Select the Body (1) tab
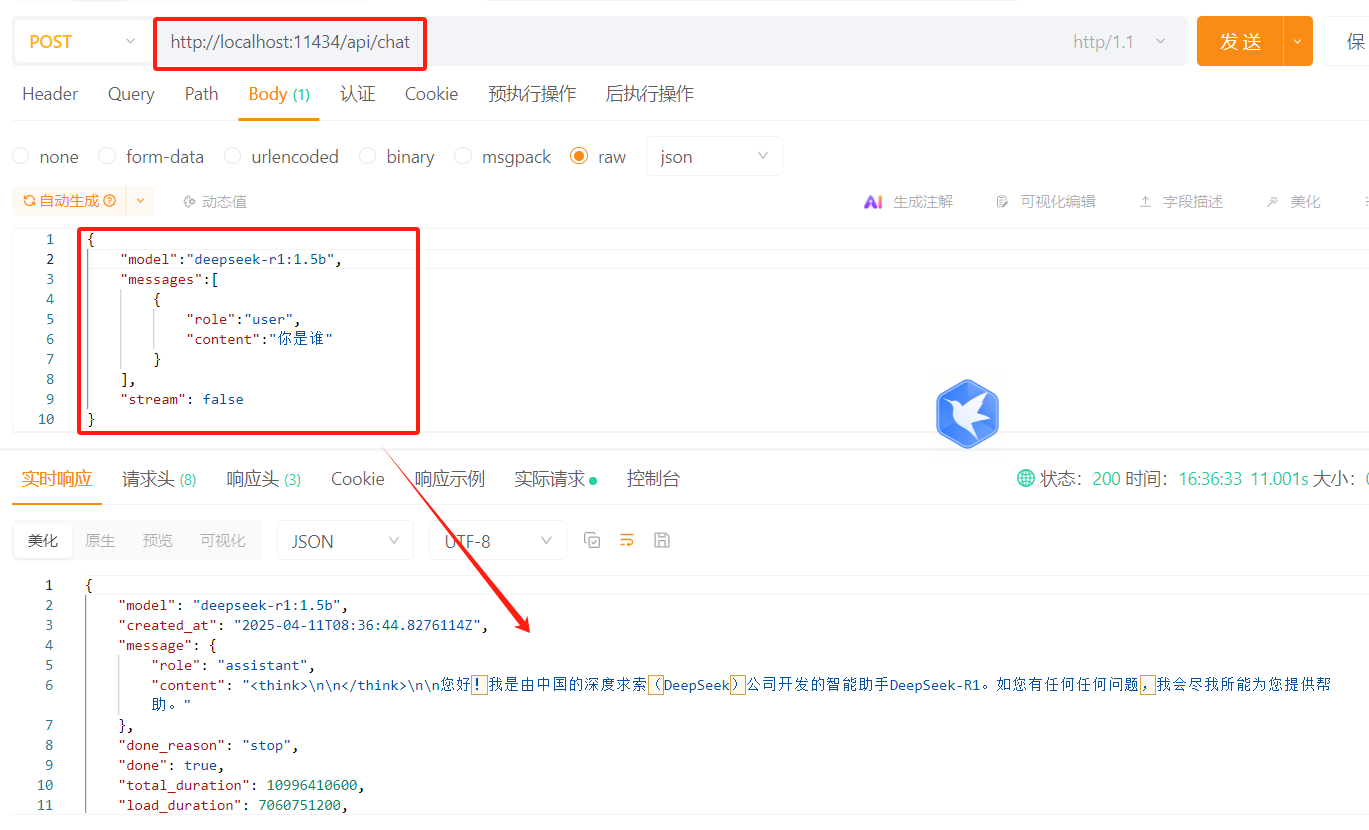This screenshot has width=1369, height=830. [279, 94]
